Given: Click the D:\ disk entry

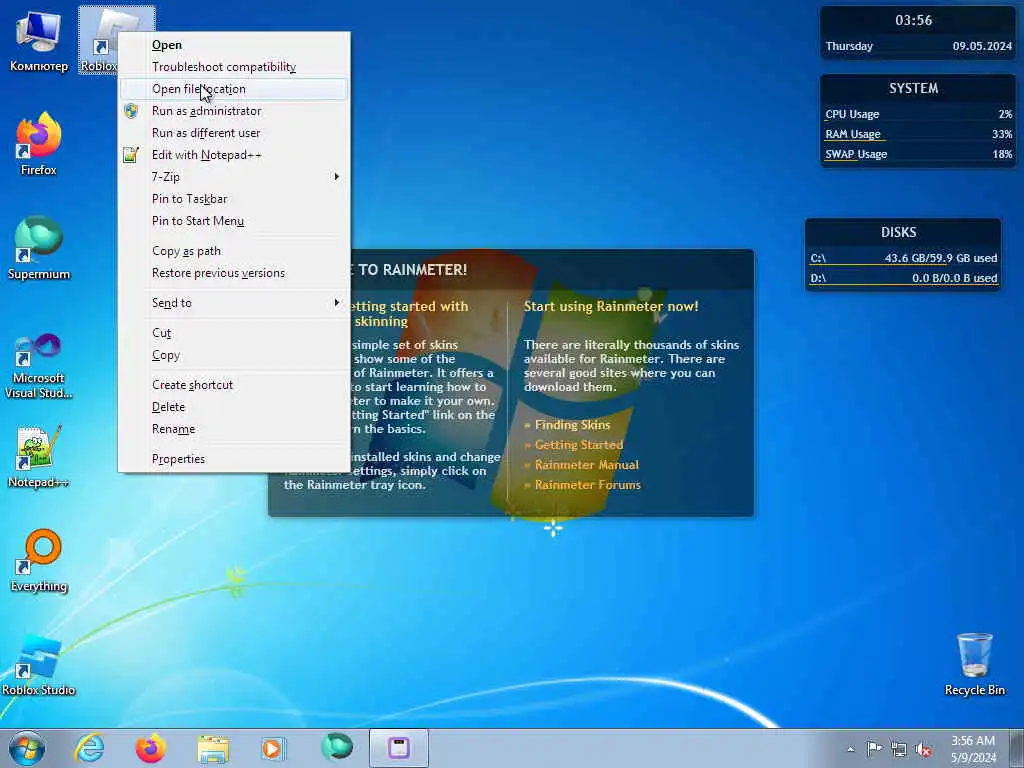Looking at the screenshot, I should (903, 279).
